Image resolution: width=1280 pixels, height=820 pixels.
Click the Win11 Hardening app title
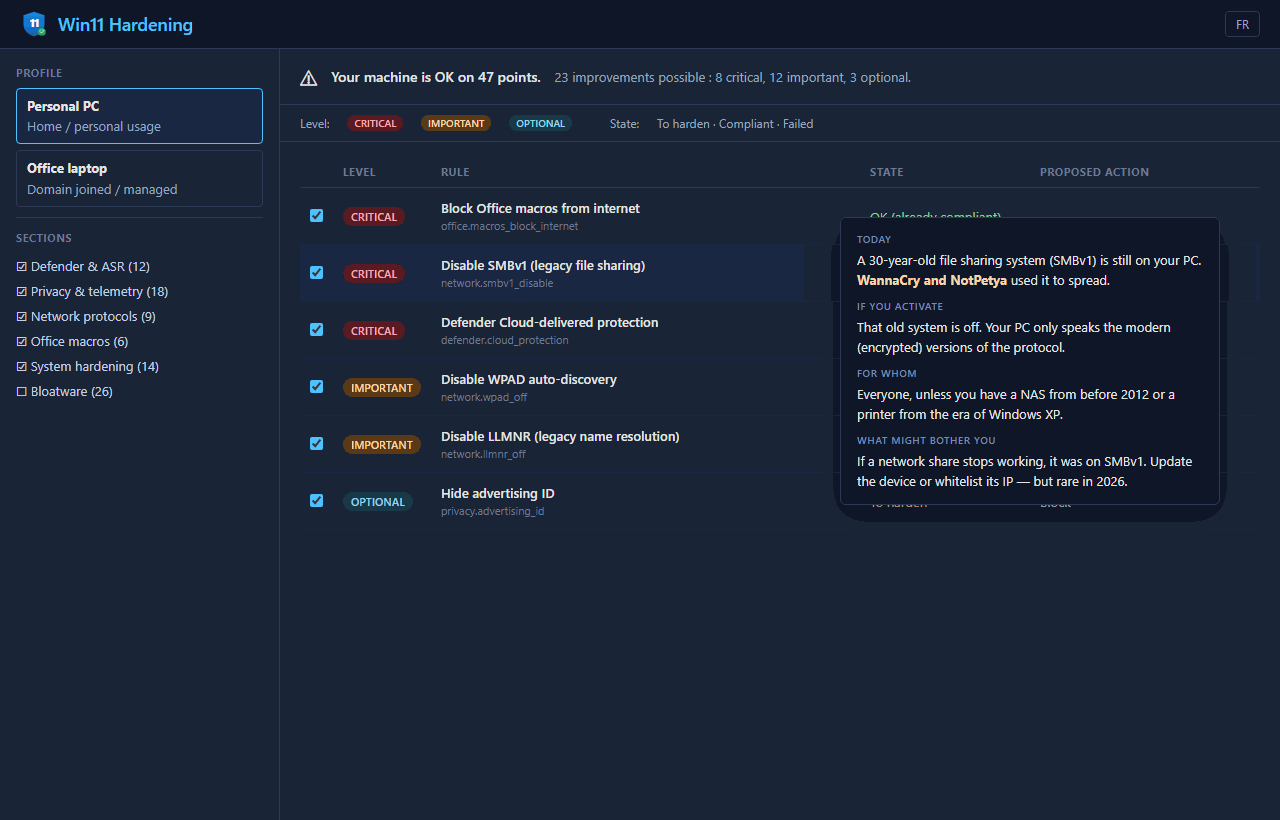[x=125, y=25]
